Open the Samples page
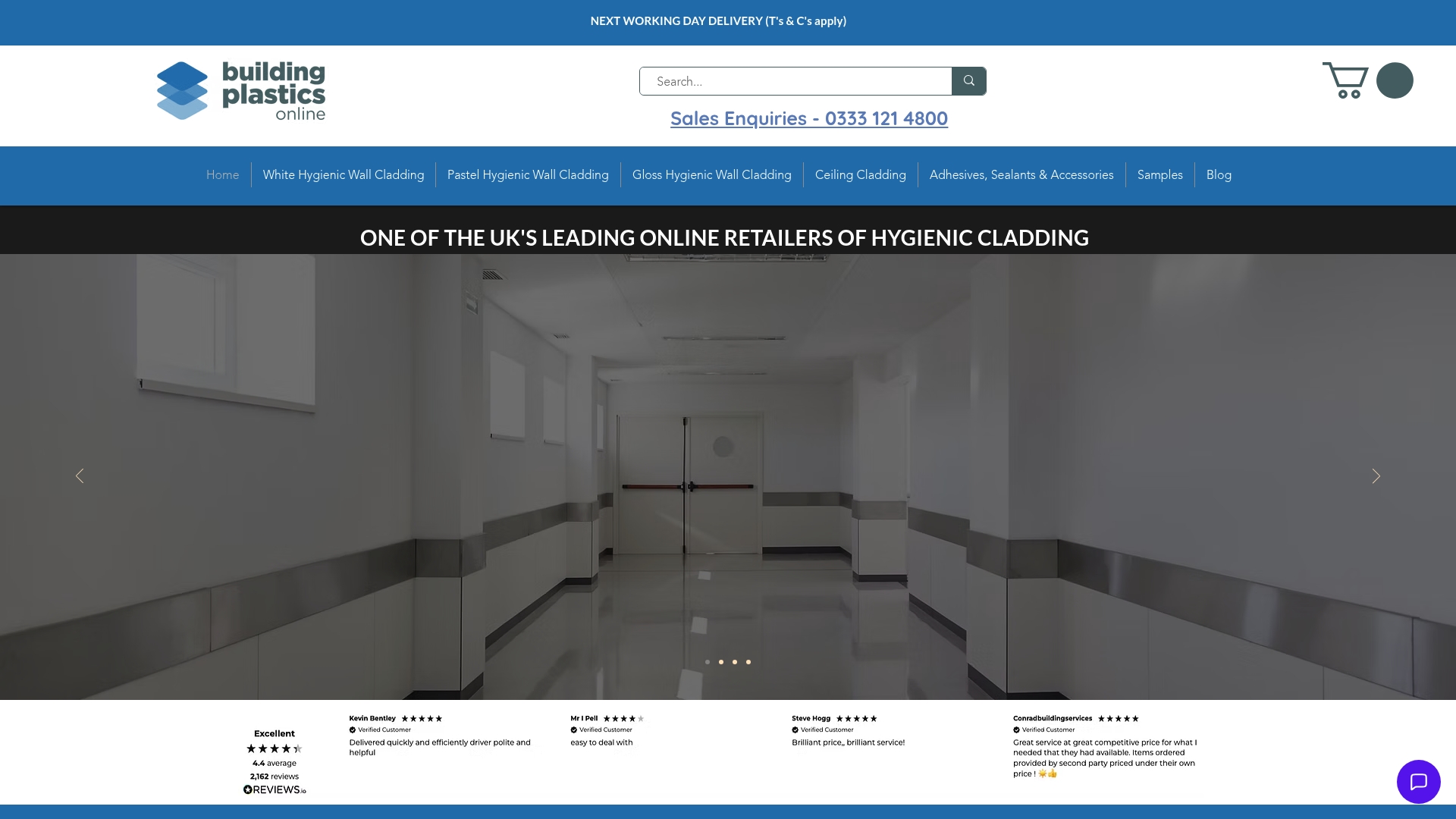The width and height of the screenshot is (1456, 819). 1159,174
